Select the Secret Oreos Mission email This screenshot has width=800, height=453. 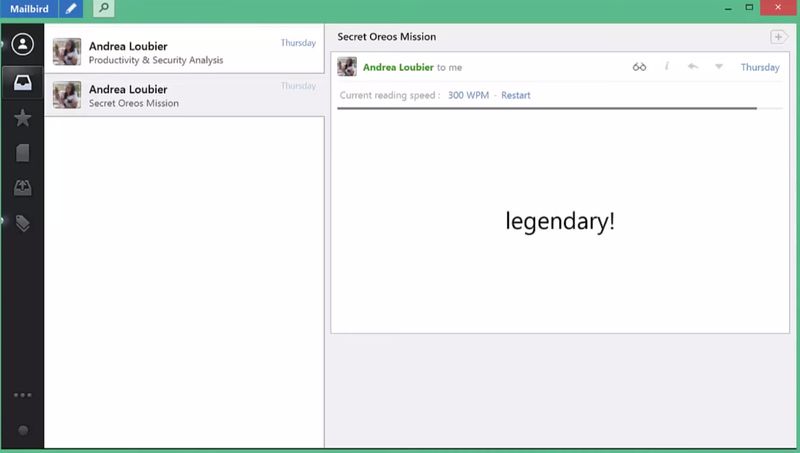pyautogui.click(x=185, y=95)
